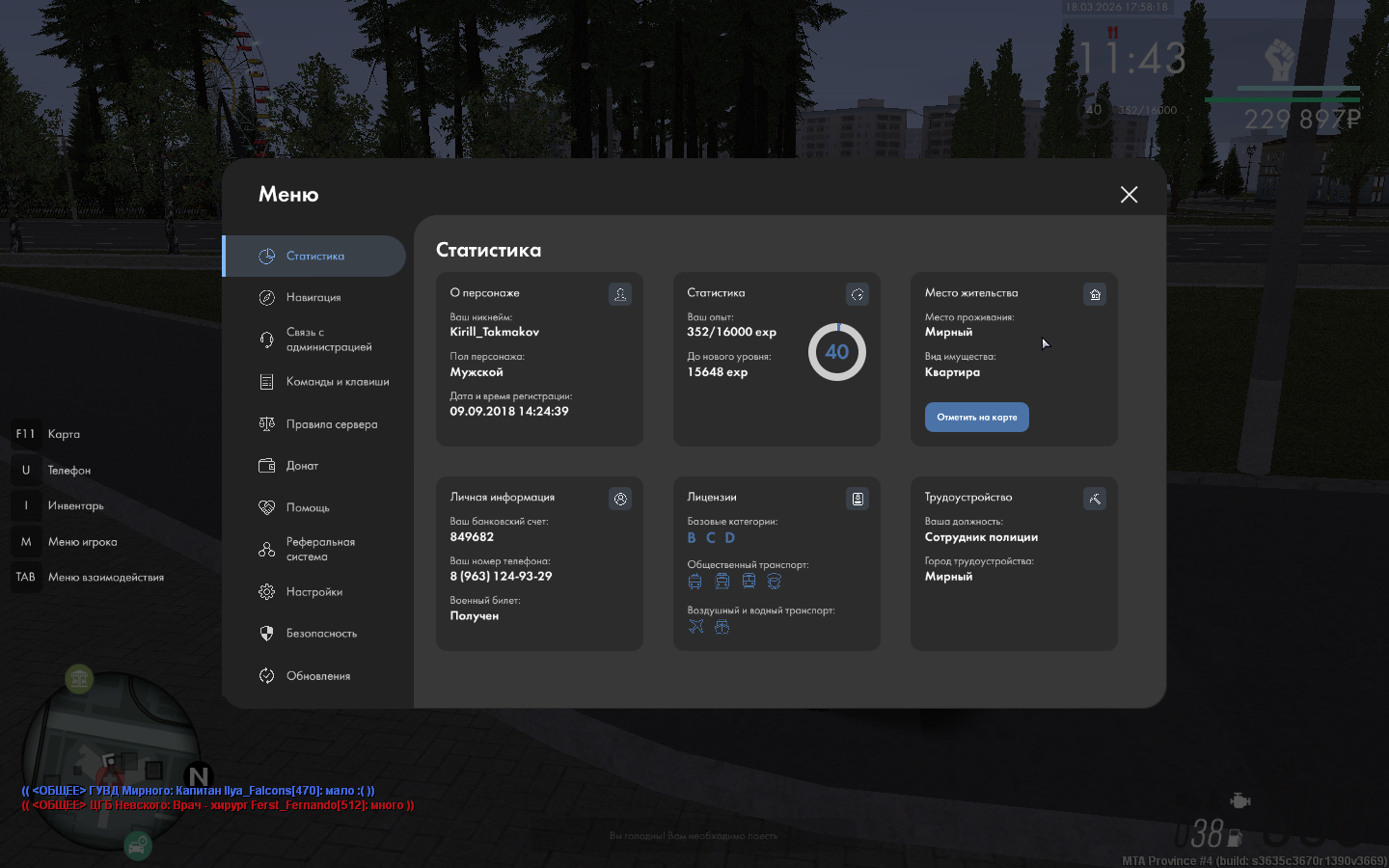Click the user icon in Личная информация card
This screenshot has height=868, width=1389.
[x=620, y=499]
